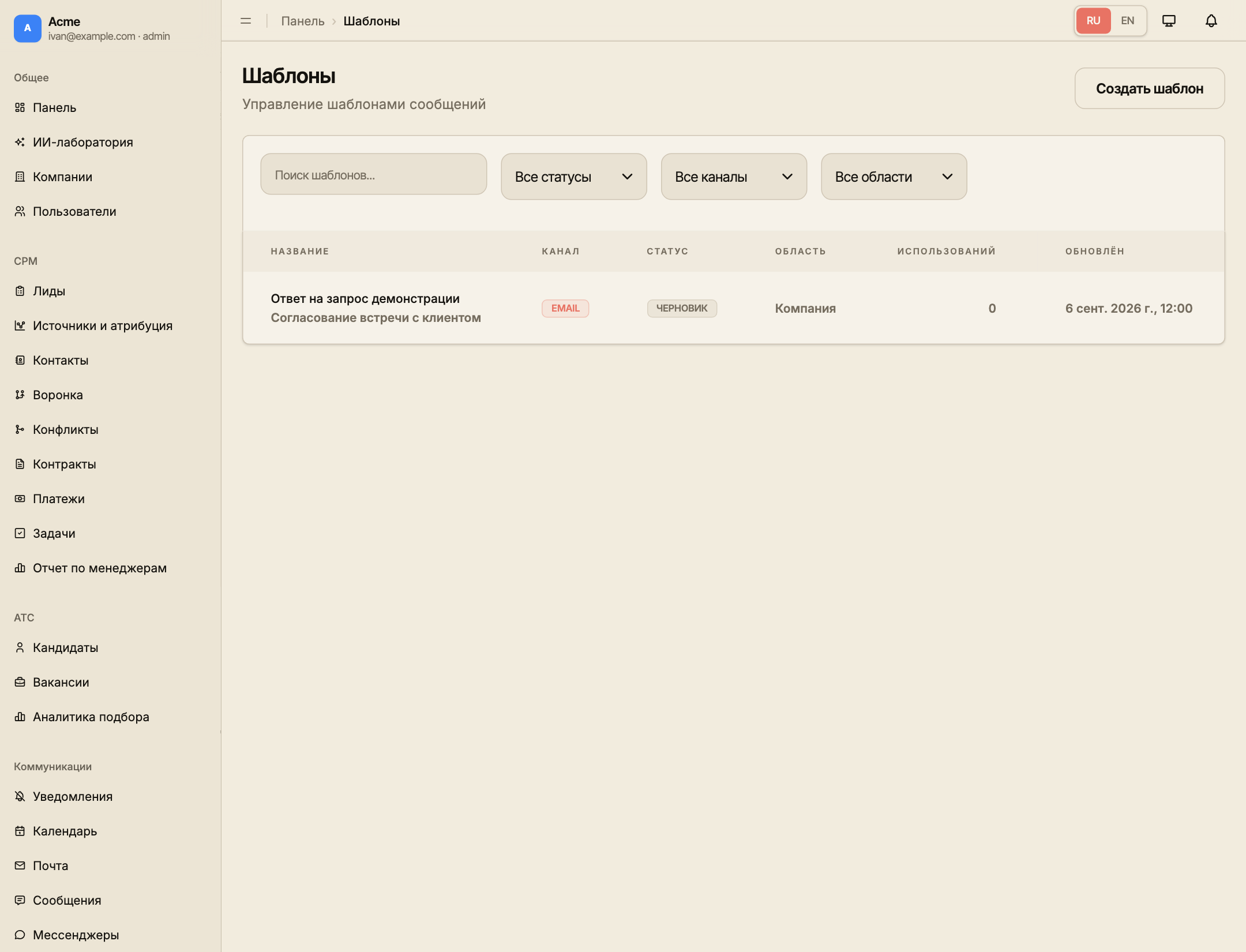Image resolution: width=1246 pixels, height=952 pixels.
Task: Focus the Поиск шаблонов search field
Action: click(x=373, y=174)
